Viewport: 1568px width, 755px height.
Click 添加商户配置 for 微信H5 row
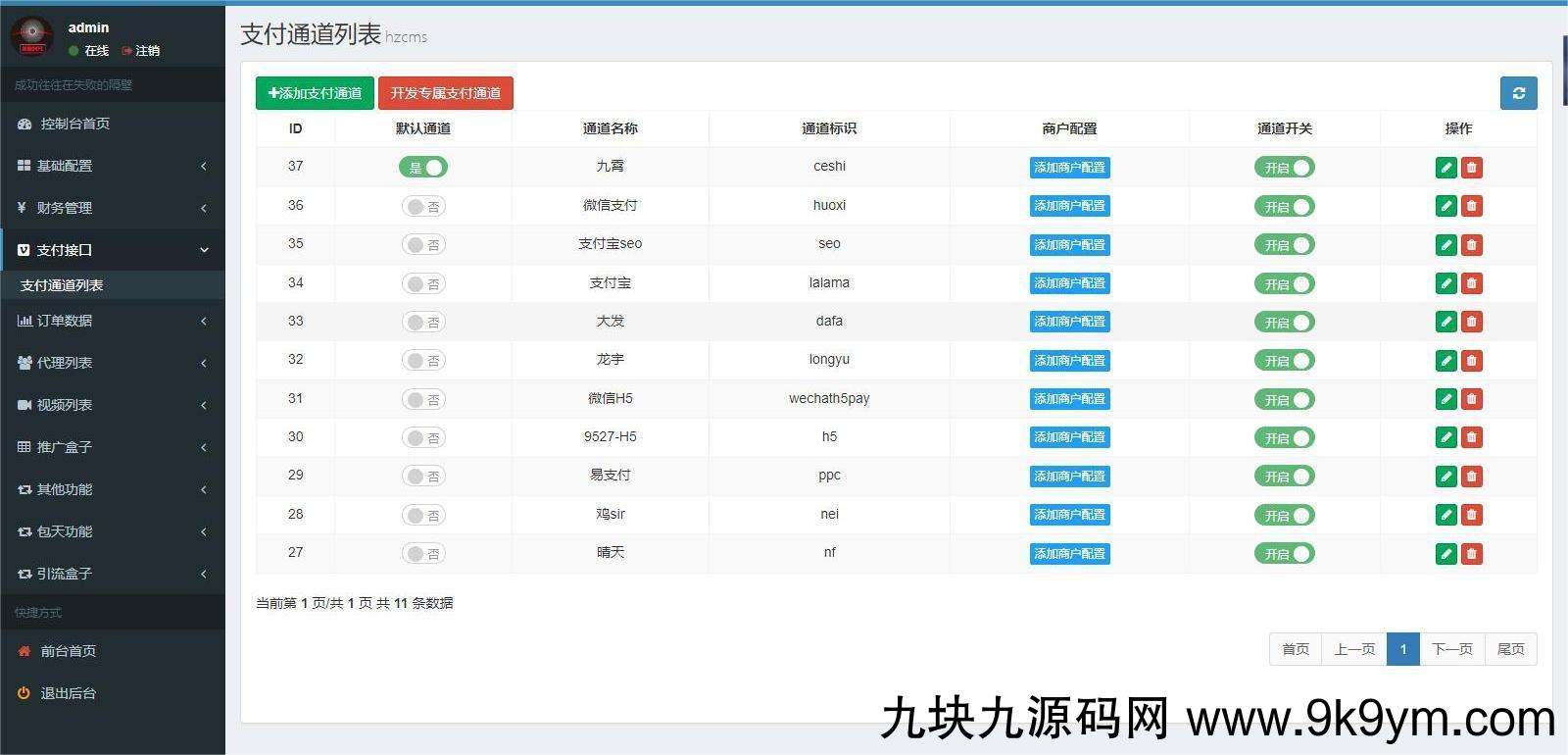coord(1069,399)
